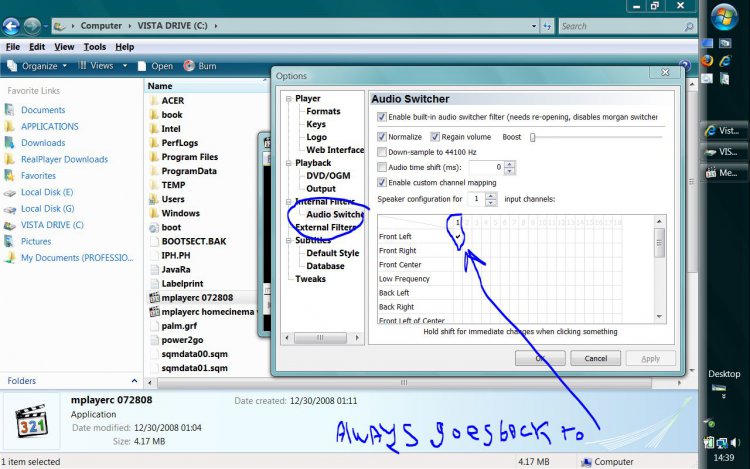The height and width of the screenshot is (469, 750).
Task: Select Formats in Options tree
Action: click(323, 111)
